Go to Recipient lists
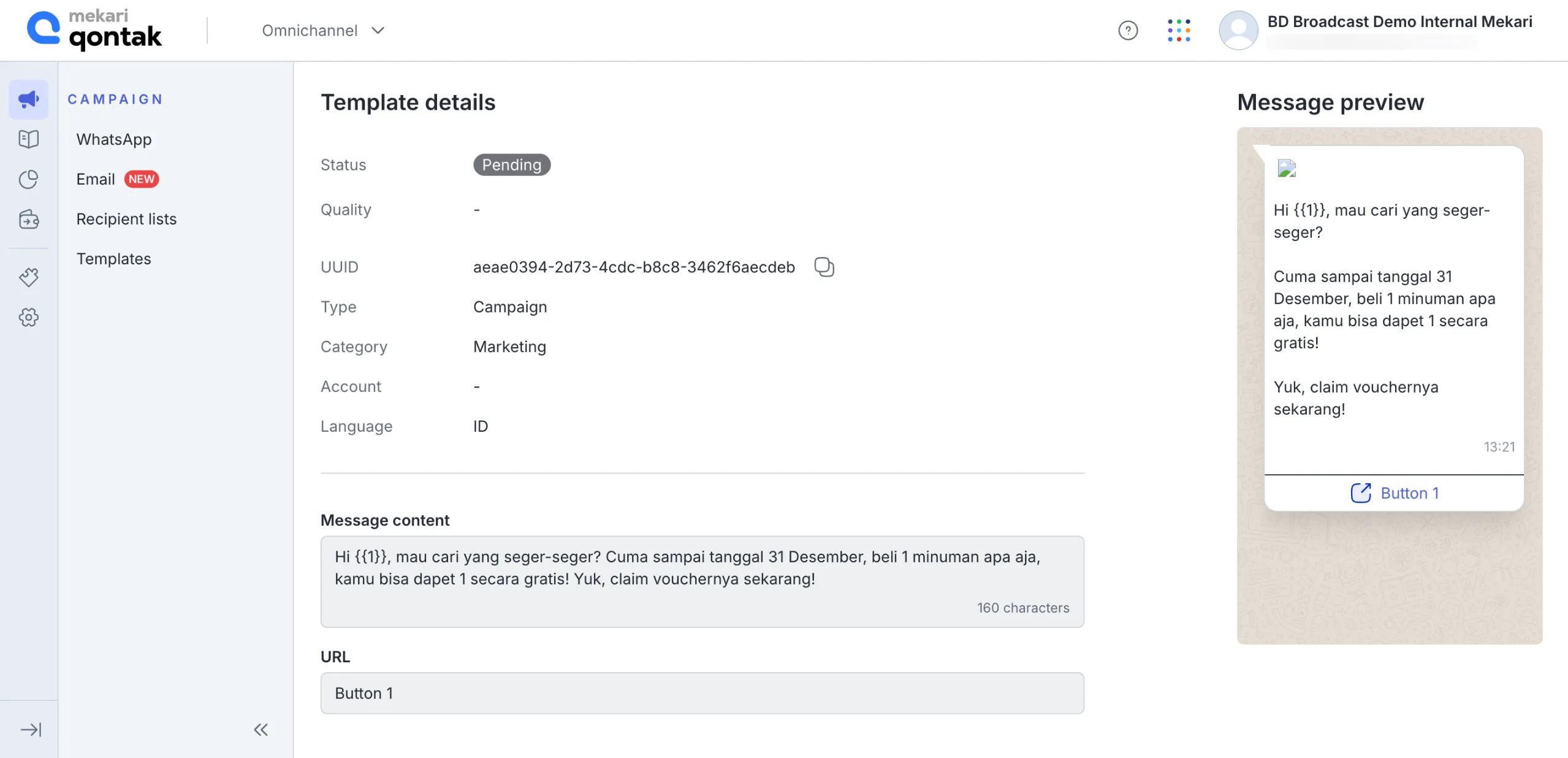The height and width of the screenshot is (758, 1568). point(126,219)
